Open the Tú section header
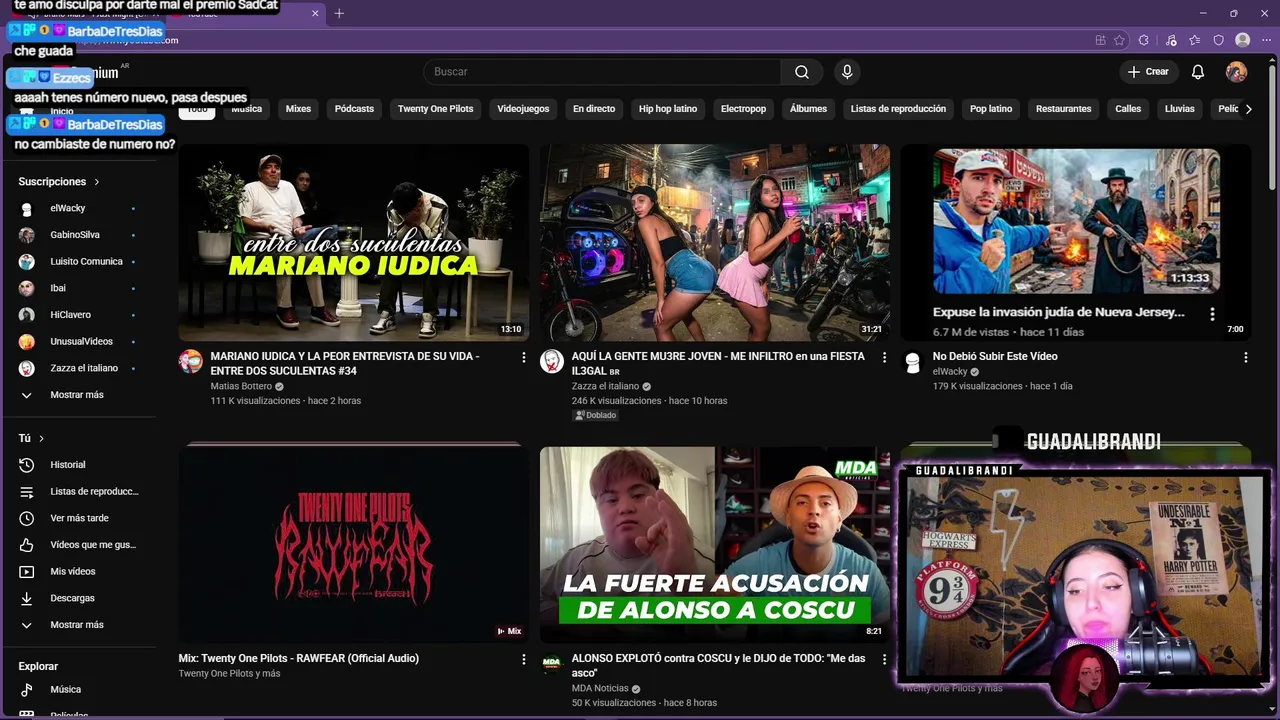The image size is (1280, 720). (31, 438)
